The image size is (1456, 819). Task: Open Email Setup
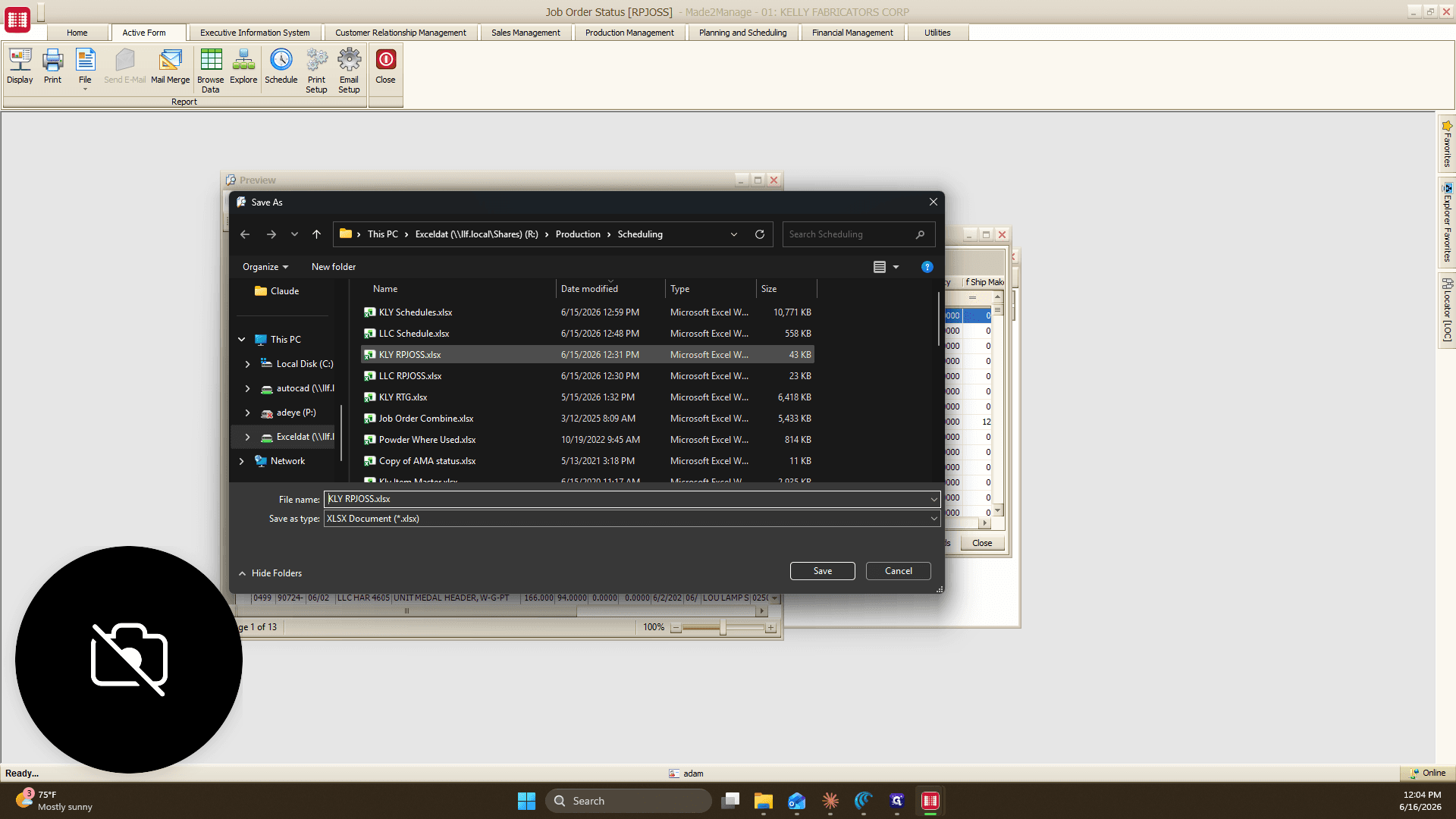point(349,71)
